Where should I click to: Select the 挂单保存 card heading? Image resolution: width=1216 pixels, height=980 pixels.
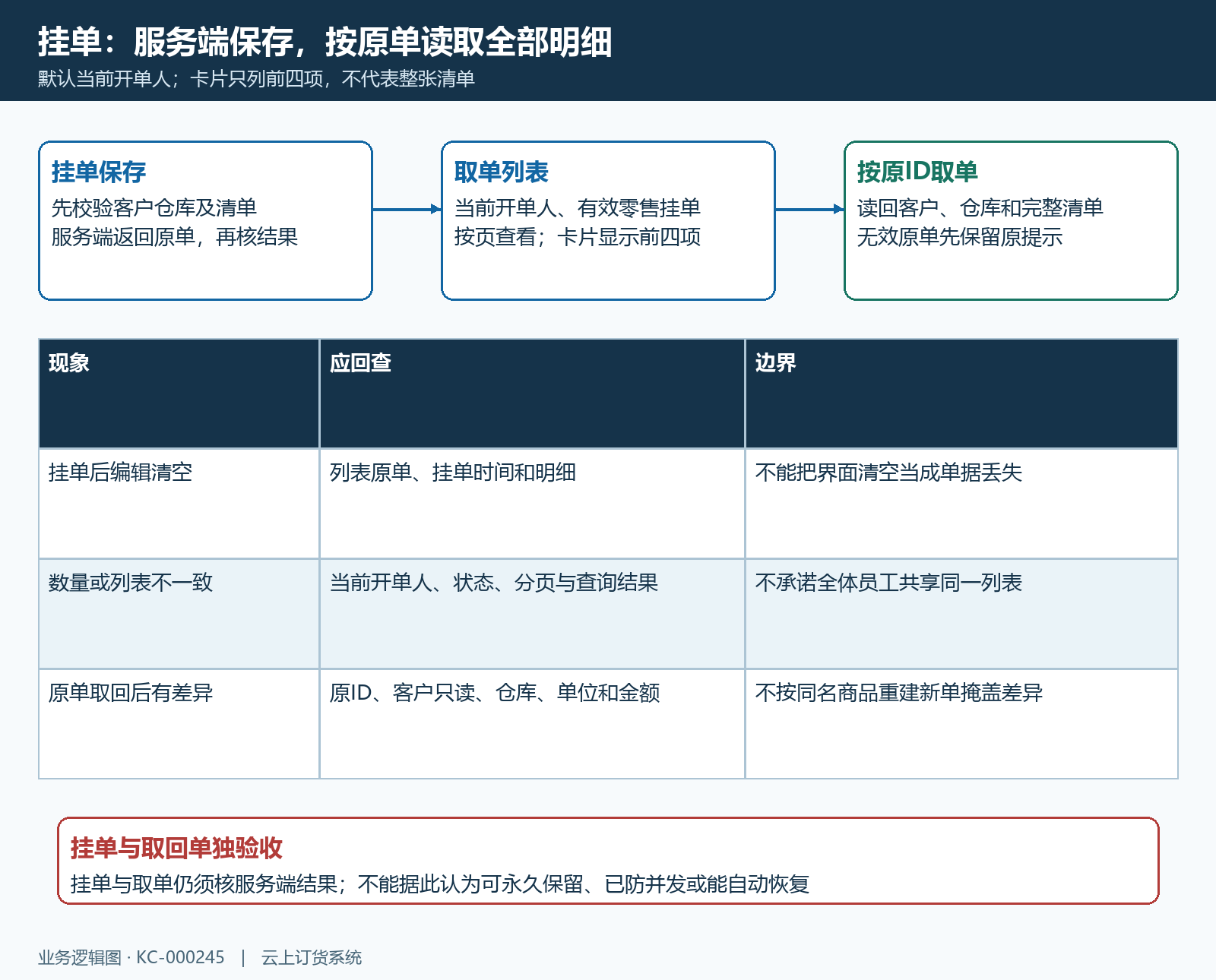coord(99,172)
